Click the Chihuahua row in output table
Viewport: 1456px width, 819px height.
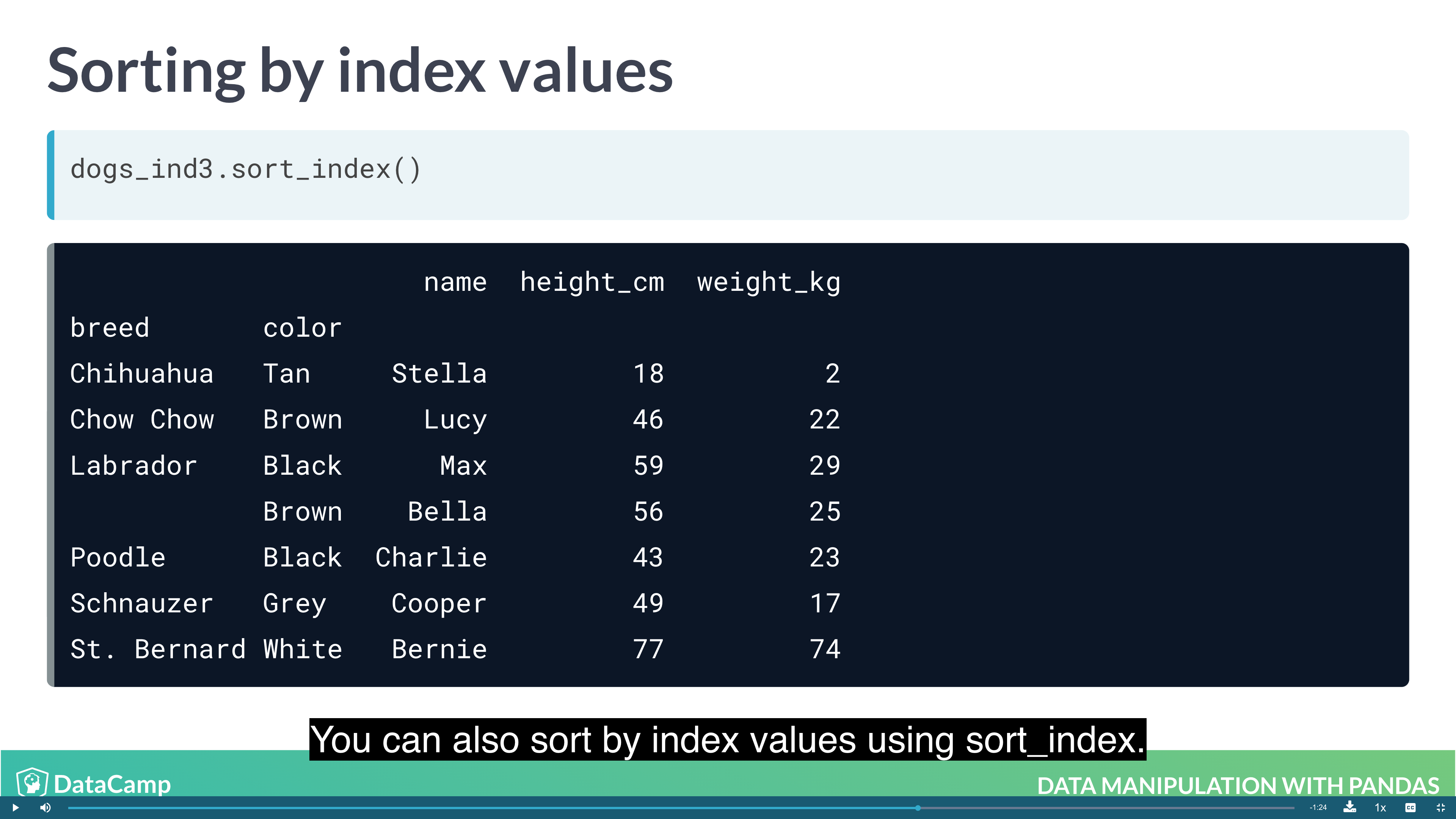[x=142, y=373]
